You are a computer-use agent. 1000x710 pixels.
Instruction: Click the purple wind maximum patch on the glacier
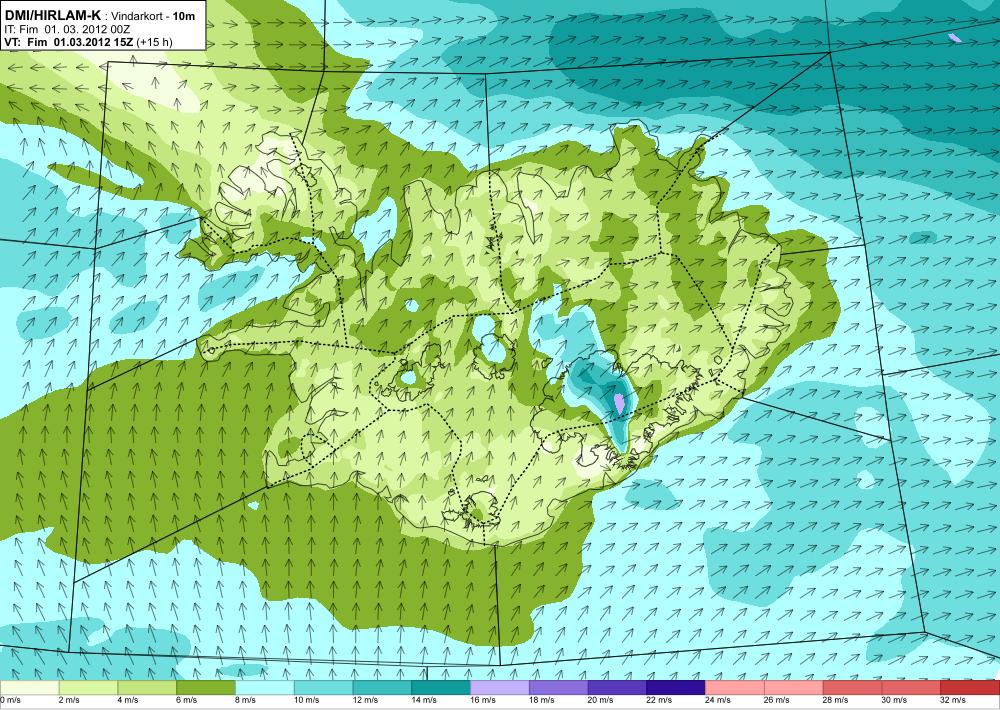click(619, 403)
